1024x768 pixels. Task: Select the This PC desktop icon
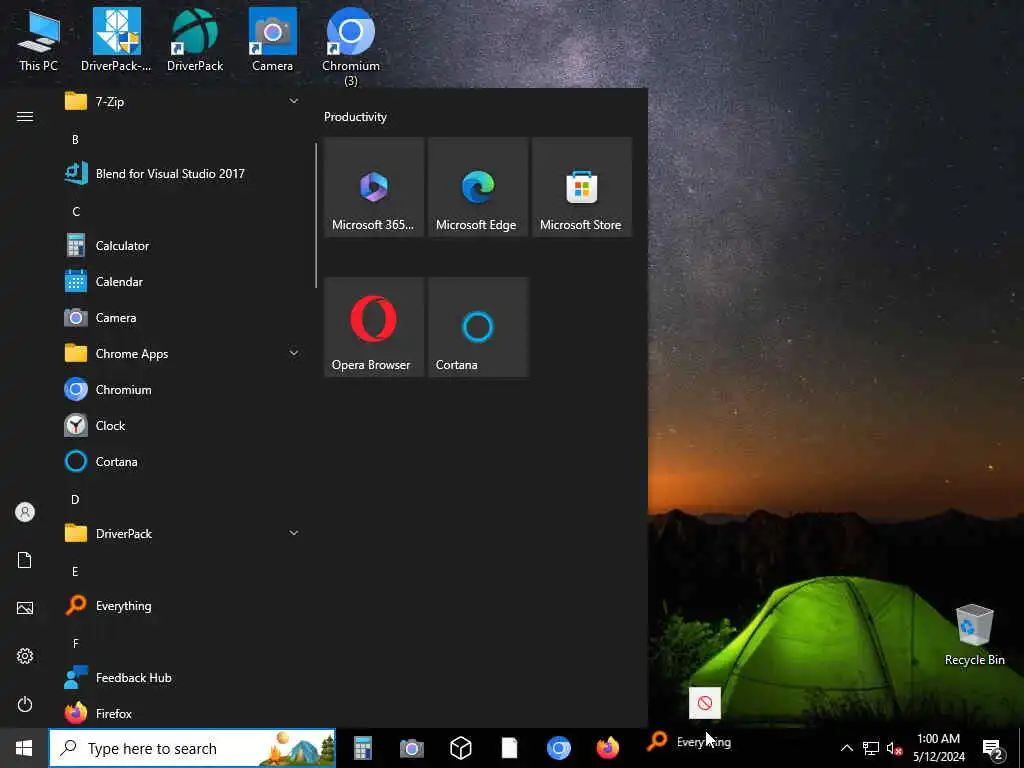[x=39, y=40]
